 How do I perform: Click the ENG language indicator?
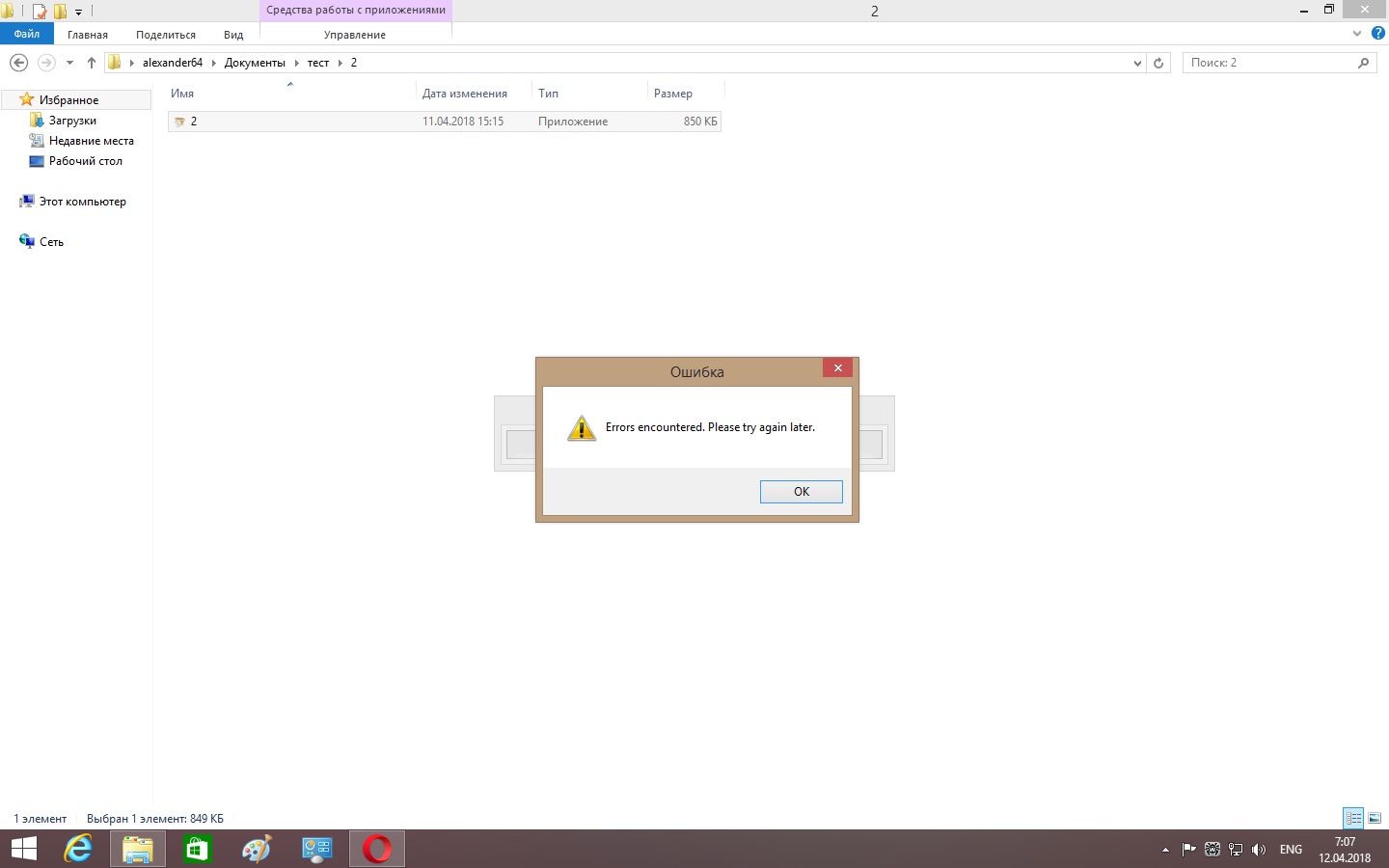[x=1291, y=850]
